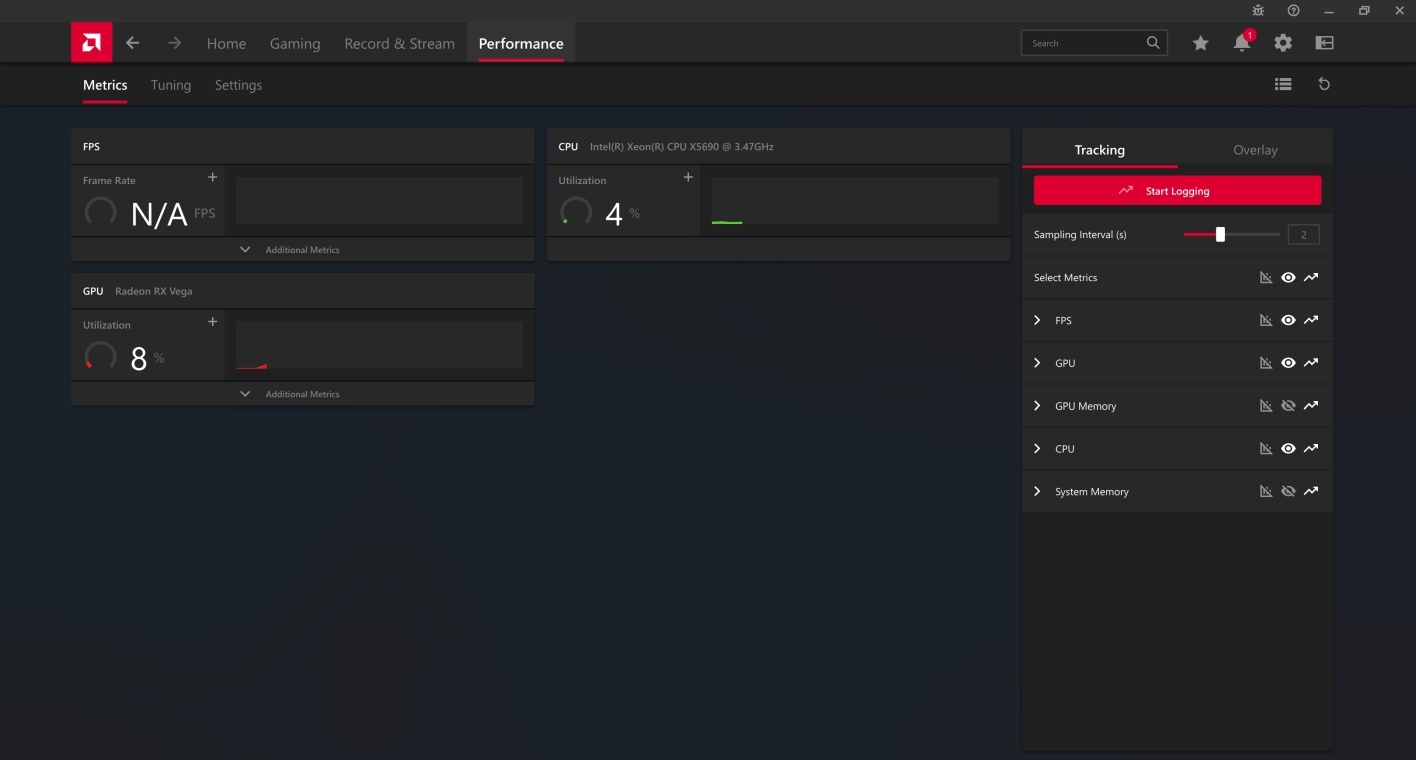The image size is (1416, 760).
Task: Open the Record & Stream tab
Action: [399, 43]
